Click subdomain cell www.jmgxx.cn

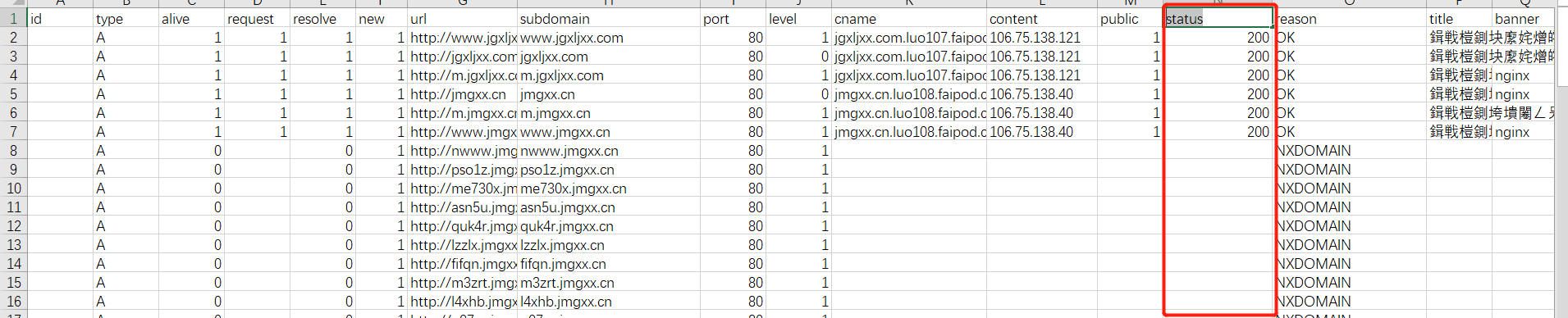pos(609,132)
